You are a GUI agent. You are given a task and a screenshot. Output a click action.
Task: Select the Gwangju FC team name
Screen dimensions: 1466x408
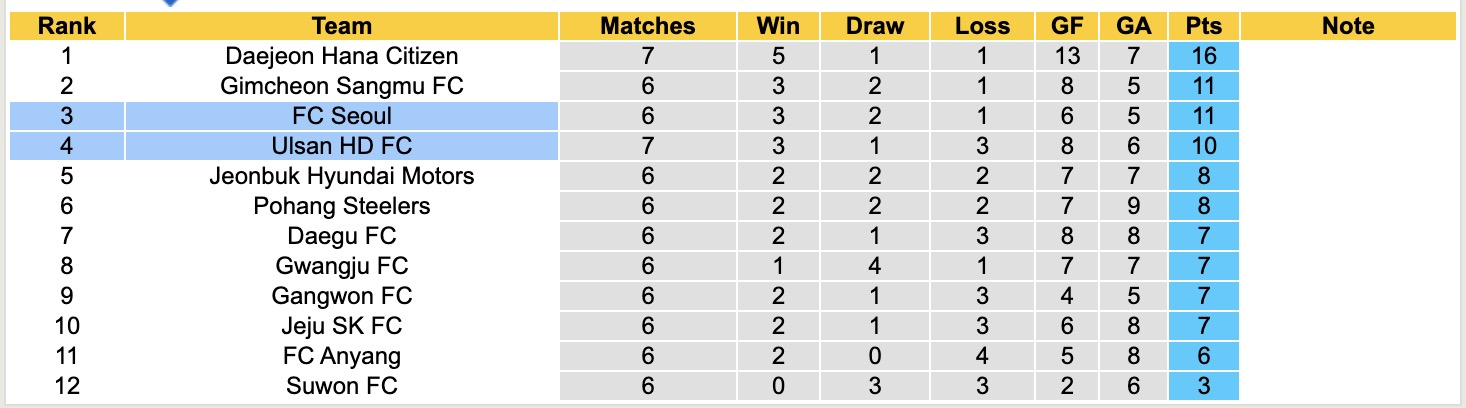point(341,266)
